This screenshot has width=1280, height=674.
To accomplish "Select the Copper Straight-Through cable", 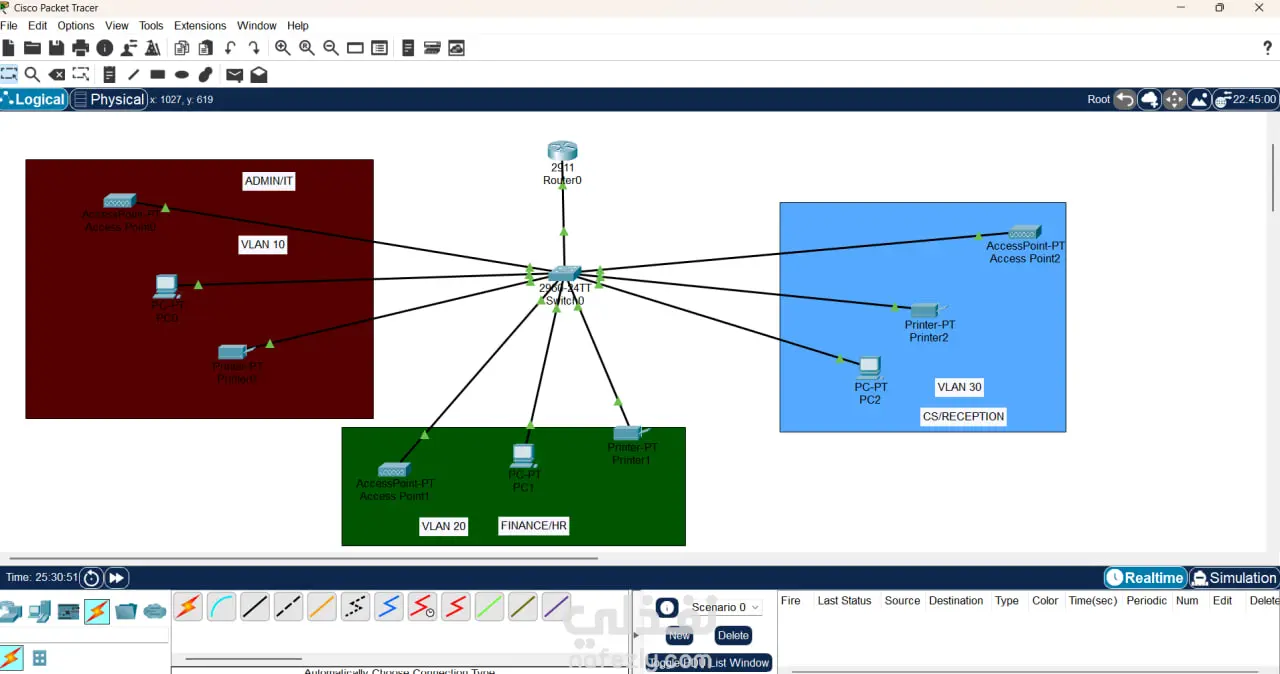I will point(255,606).
